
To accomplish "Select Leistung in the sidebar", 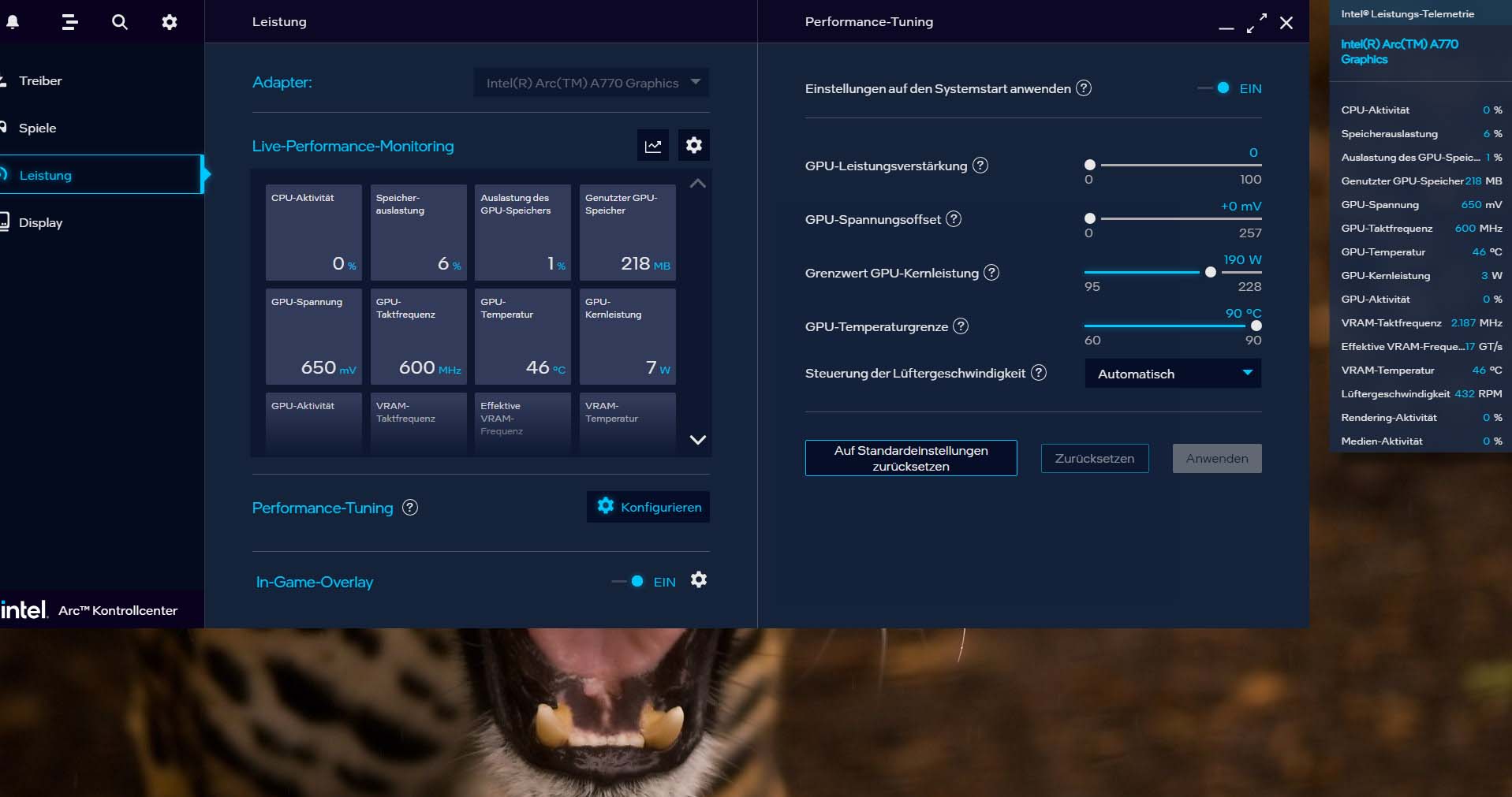I will click(102, 175).
